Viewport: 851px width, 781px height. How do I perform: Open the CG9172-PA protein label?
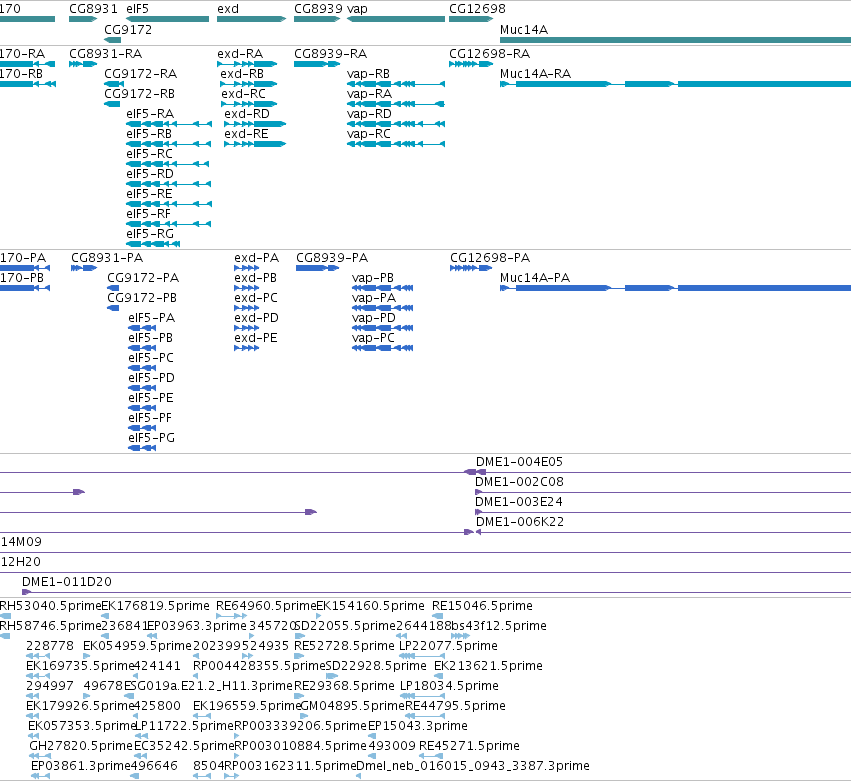tap(143, 278)
